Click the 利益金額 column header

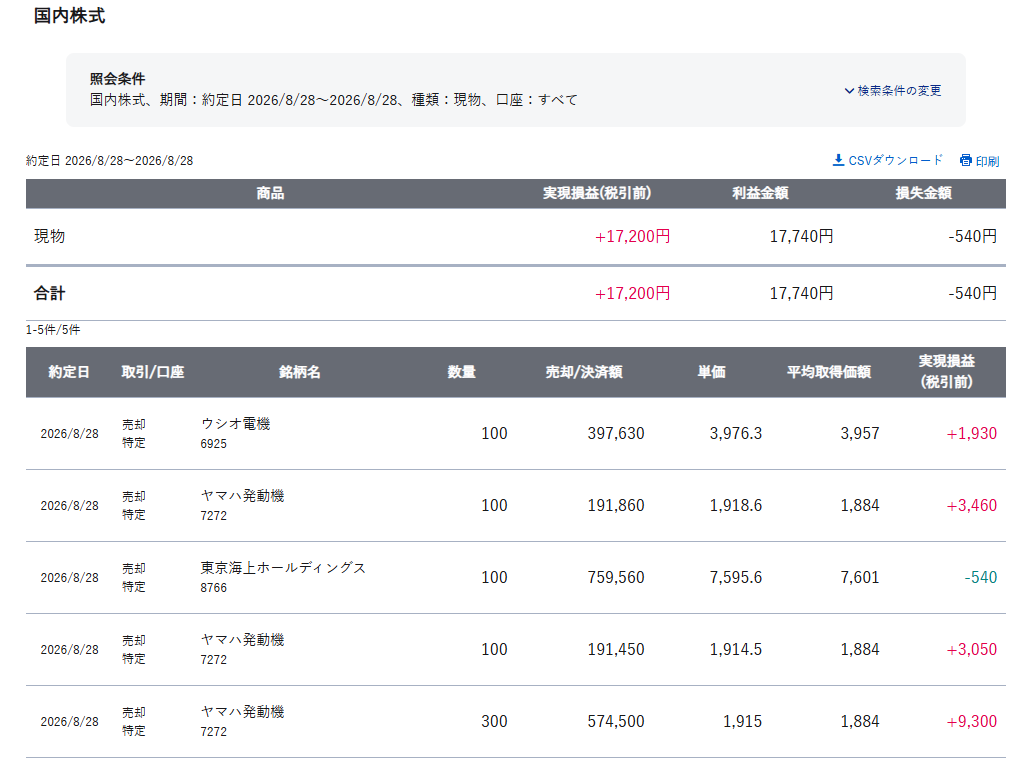760,193
